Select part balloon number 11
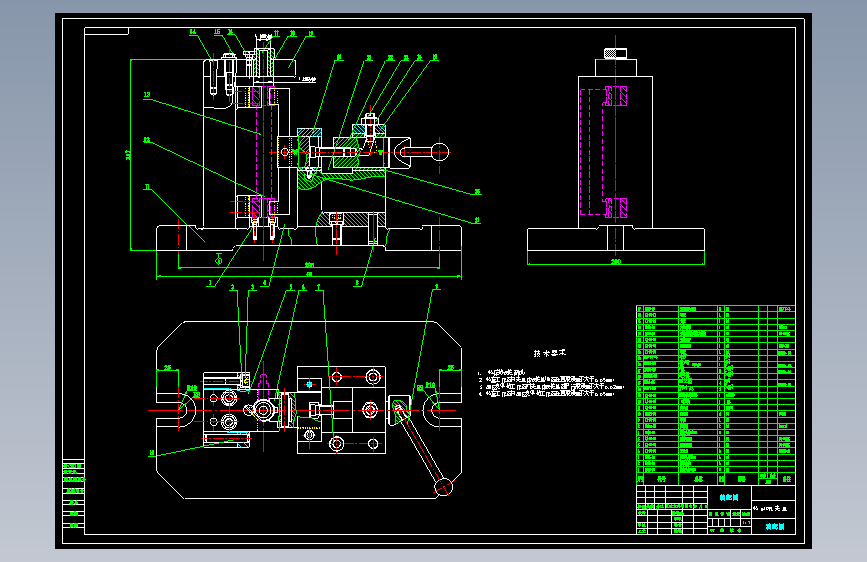 point(147,187)
